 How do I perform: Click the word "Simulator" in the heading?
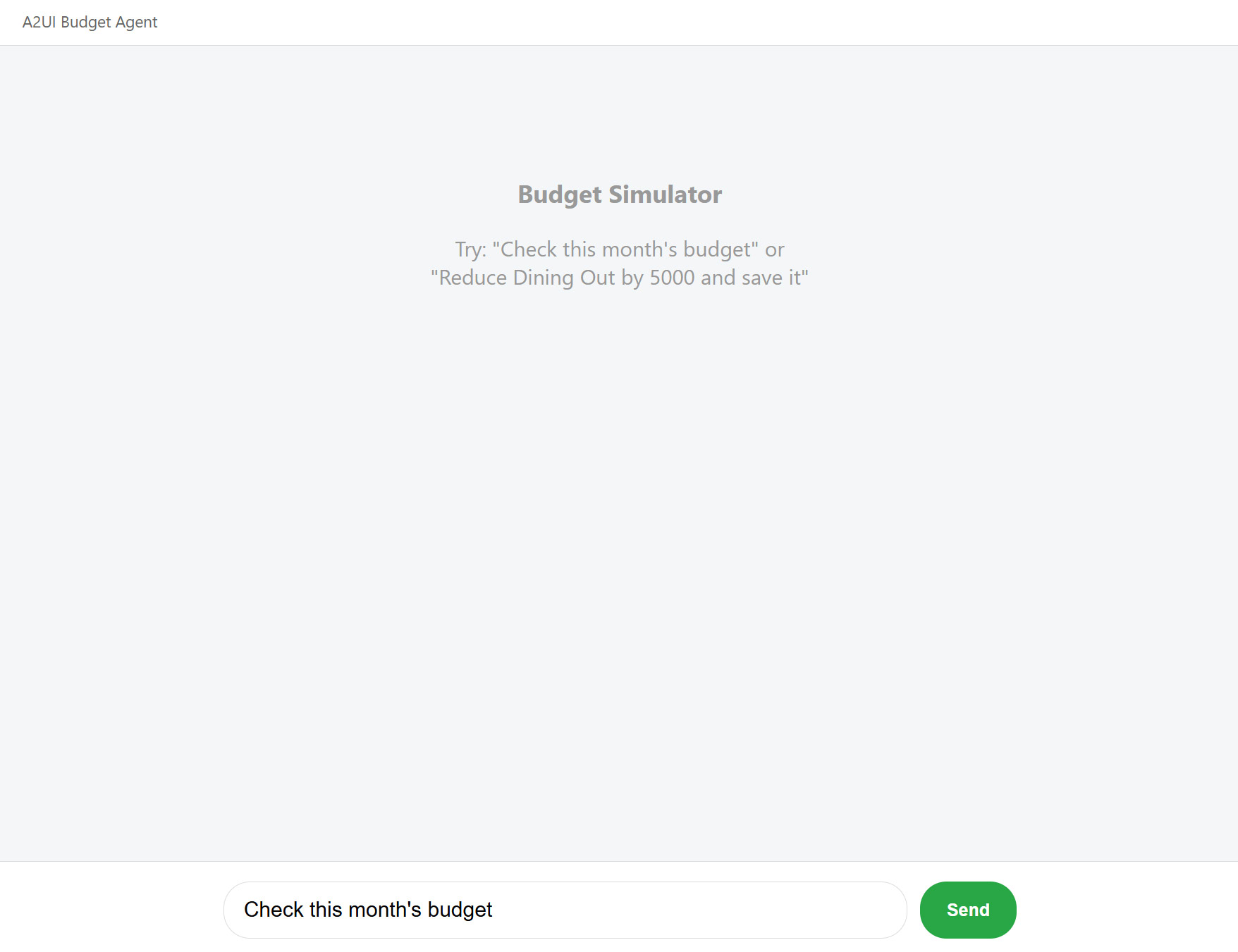click(665, 194)
